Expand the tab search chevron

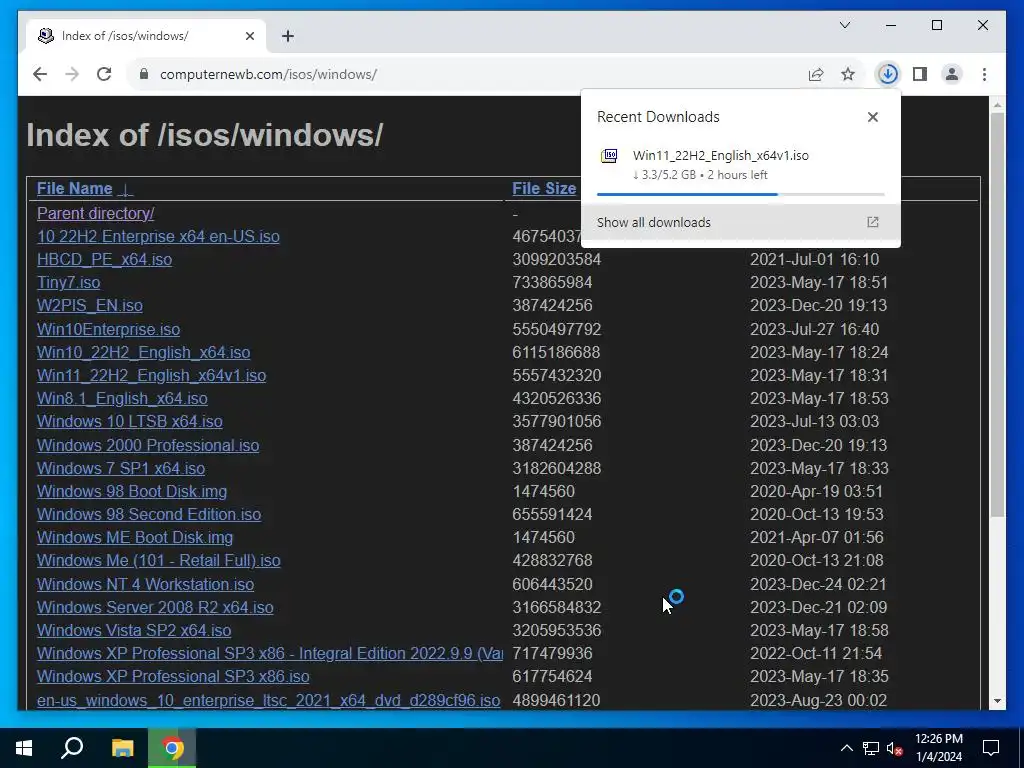pyautogui.click(x=844, y=25)
